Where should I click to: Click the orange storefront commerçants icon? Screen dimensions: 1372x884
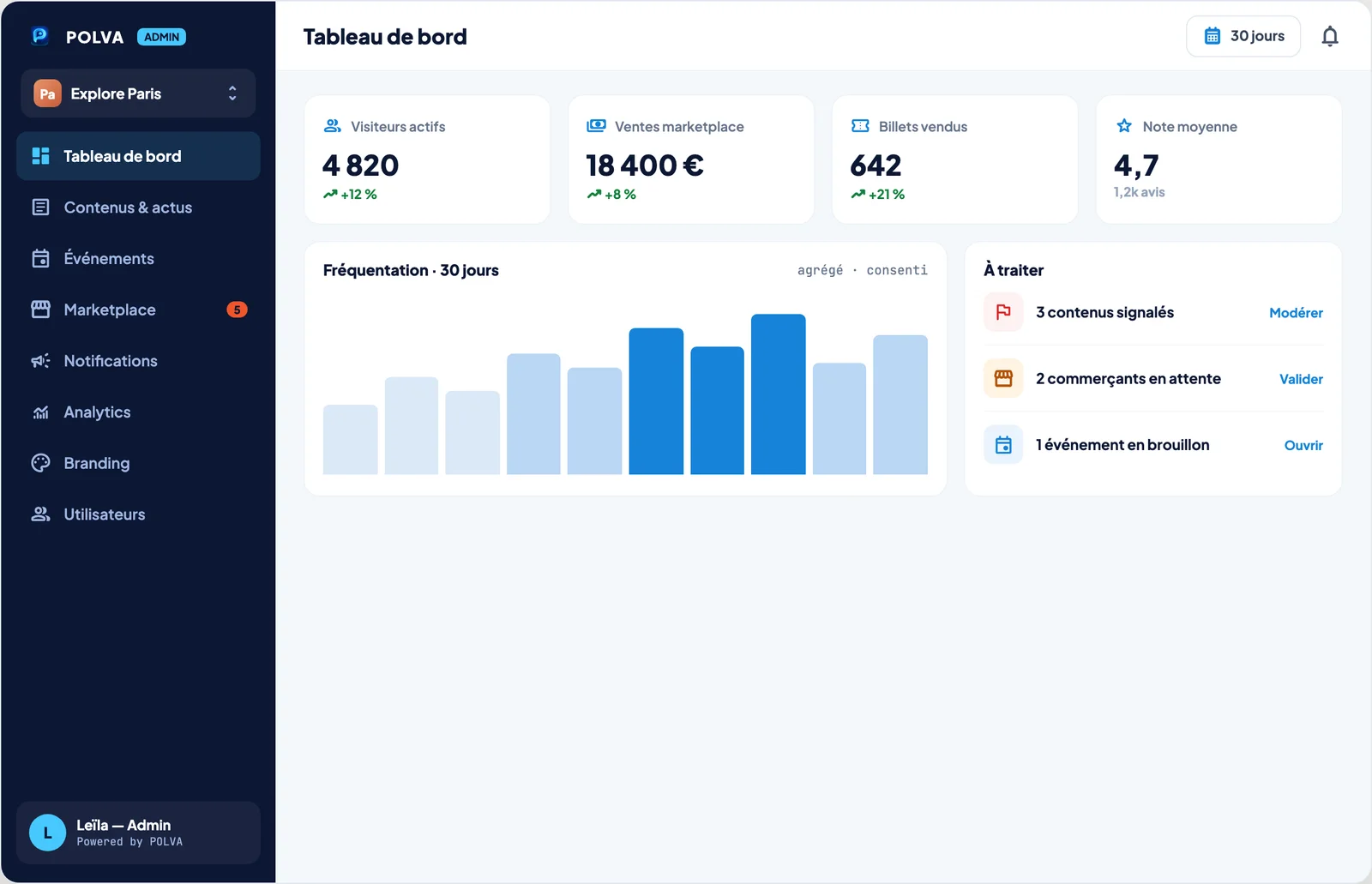click(1003, 378)
